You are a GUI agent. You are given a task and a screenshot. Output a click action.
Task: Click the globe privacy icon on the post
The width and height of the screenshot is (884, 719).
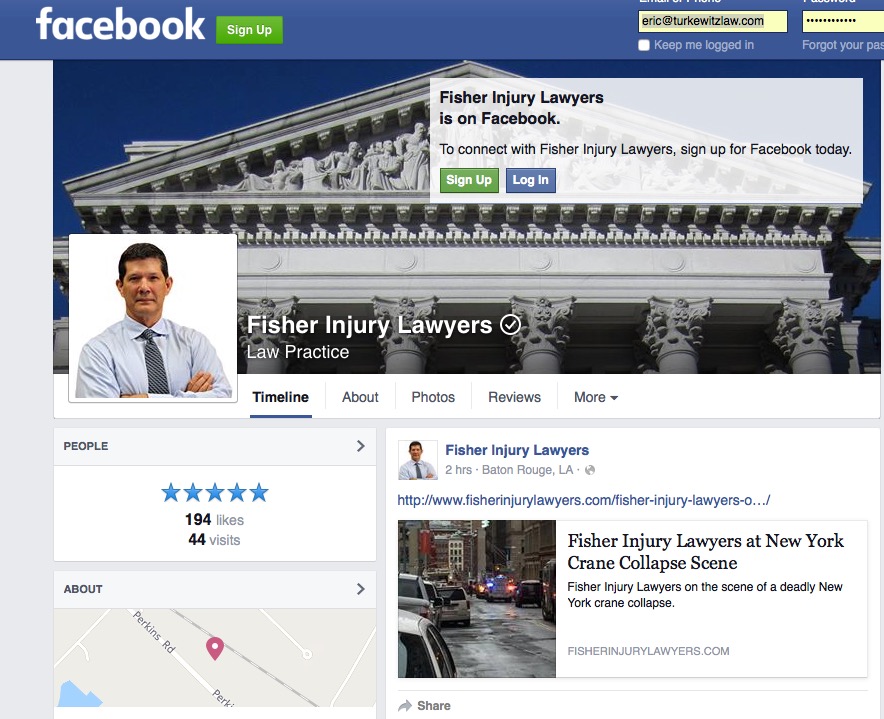click(590, 470)
